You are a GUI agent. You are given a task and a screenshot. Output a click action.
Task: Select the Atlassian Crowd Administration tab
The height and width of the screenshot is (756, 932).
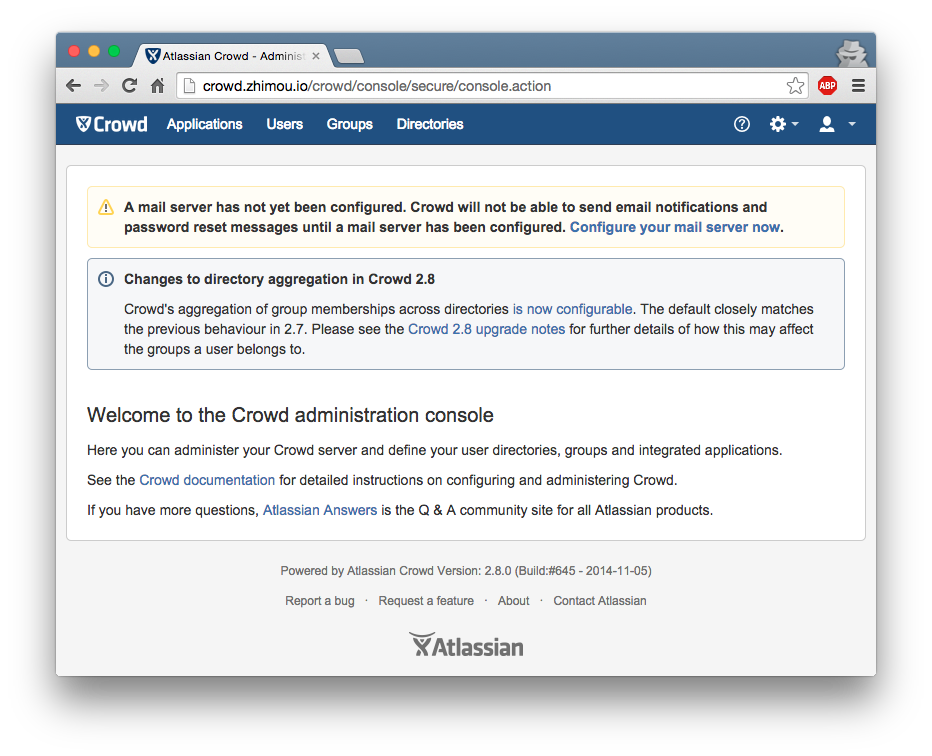click(x=233, y=56)
